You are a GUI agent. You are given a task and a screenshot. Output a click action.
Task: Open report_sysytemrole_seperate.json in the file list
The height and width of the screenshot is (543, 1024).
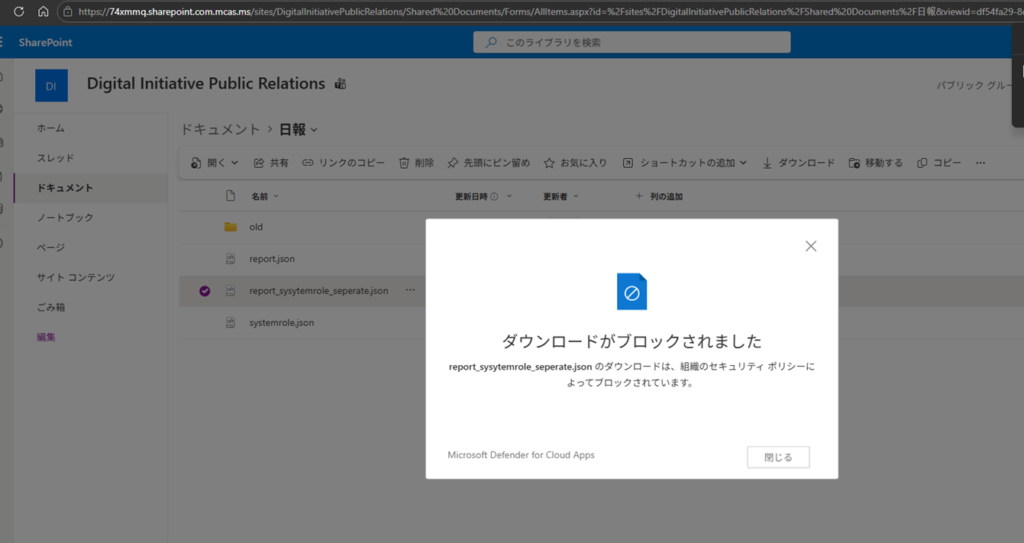319,291
